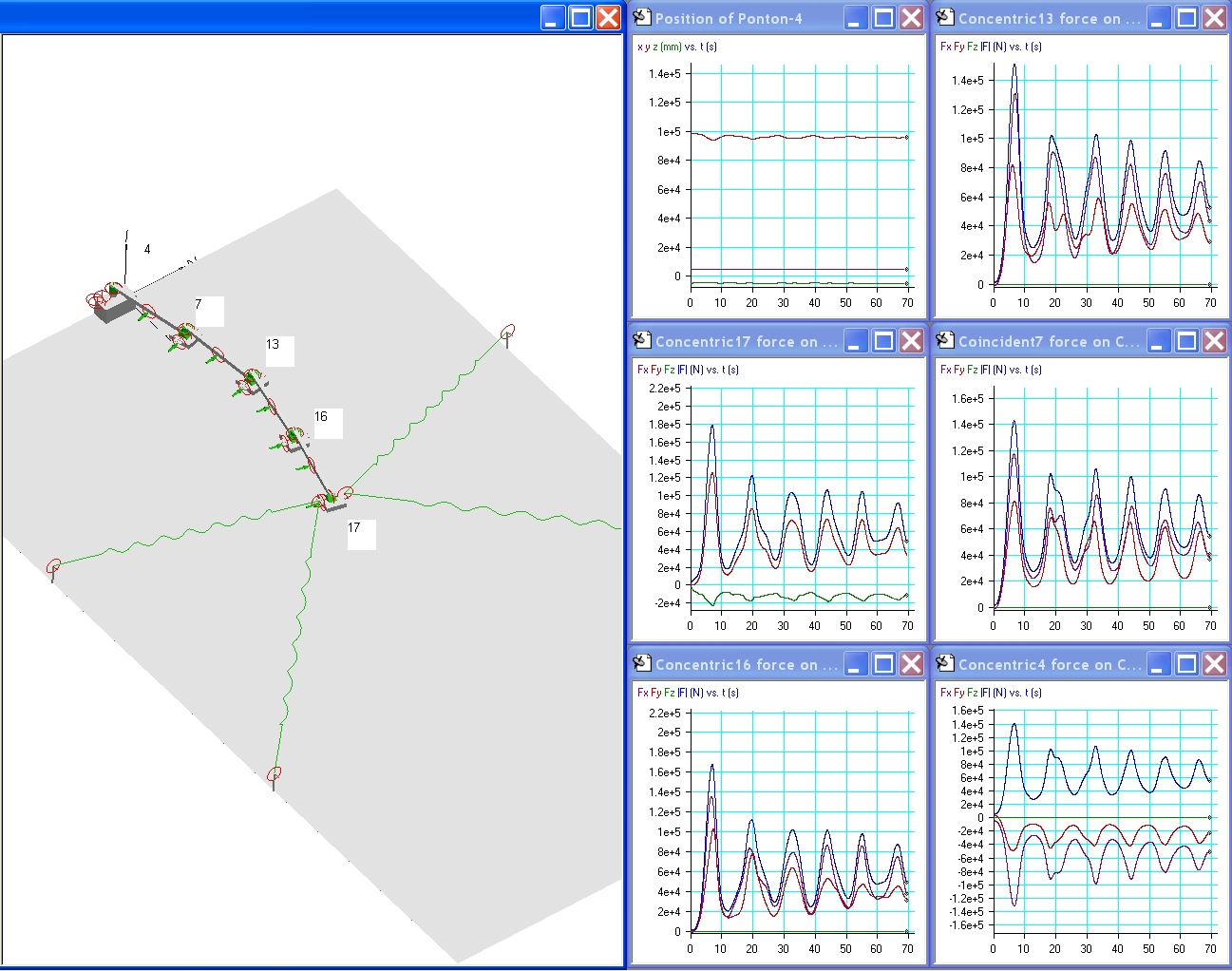
Task: Click the plot icon in Coincident7 force title bar
Action: point(945,340)
